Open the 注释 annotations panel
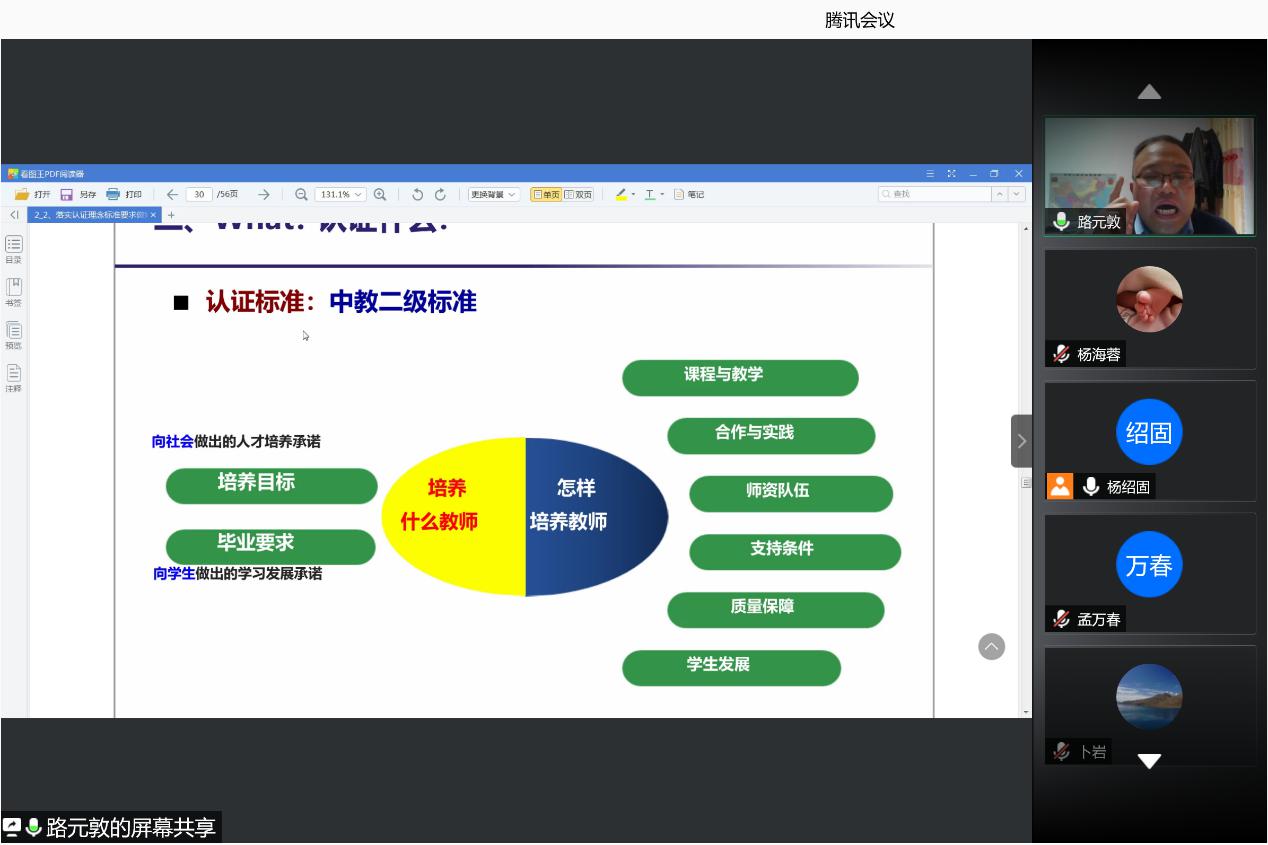 coord(13,377)
